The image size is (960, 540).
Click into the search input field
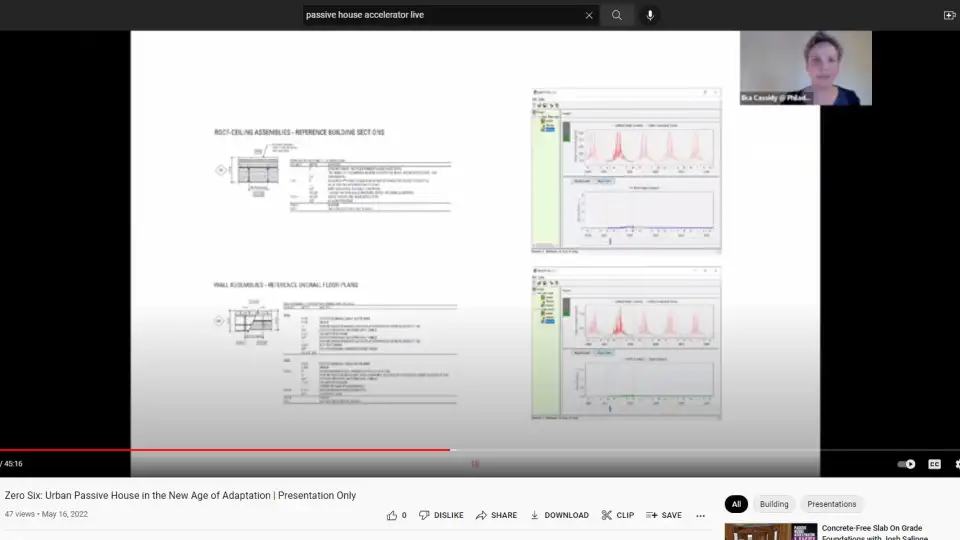(x=440, y=15)
